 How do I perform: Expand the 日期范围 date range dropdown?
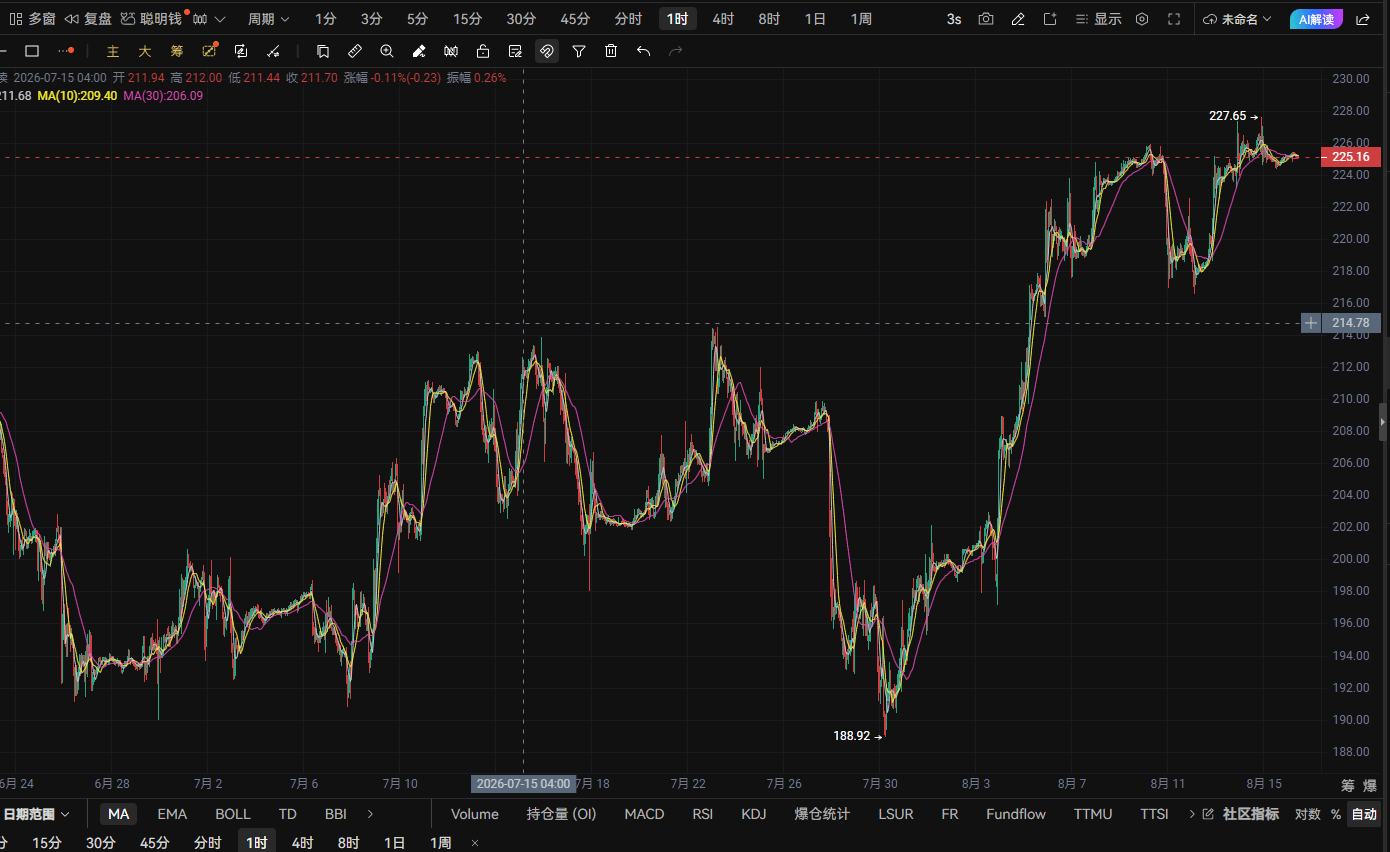[36, 814]
